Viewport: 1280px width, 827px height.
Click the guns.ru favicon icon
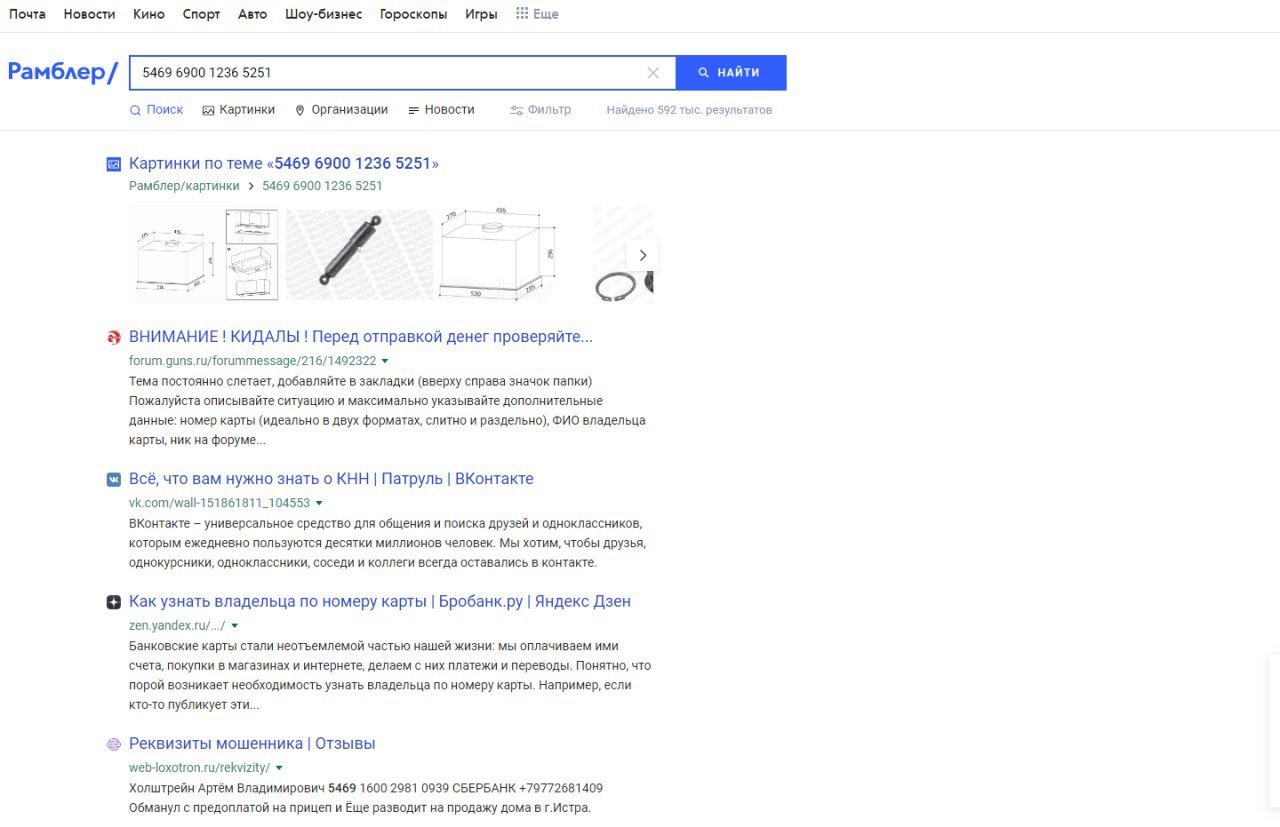click(x=114, y=338)
